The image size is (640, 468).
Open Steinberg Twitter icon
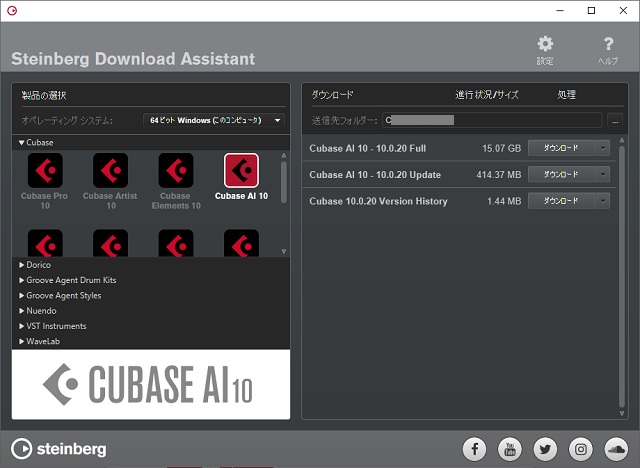[x=545, y=449]
